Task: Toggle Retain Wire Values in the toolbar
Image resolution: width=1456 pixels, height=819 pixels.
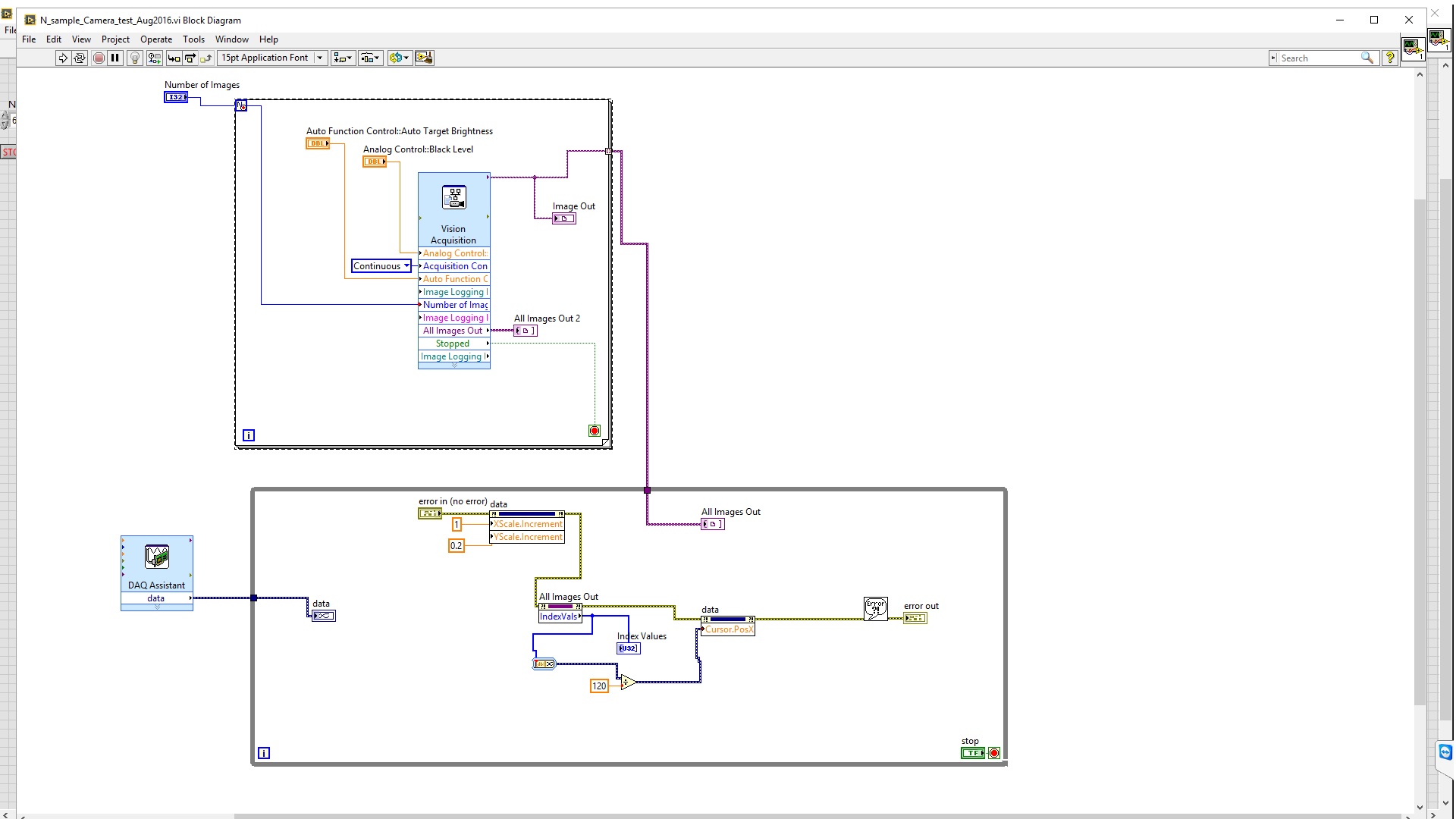Action: coord(155,58)
